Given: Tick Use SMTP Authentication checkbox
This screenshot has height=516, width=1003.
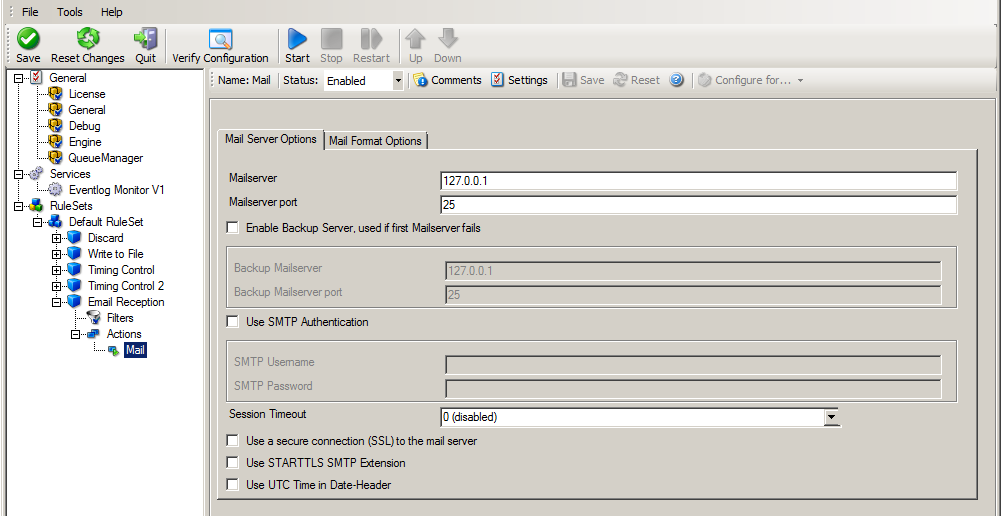Looking at the screenshot, I should coord(233,322).
